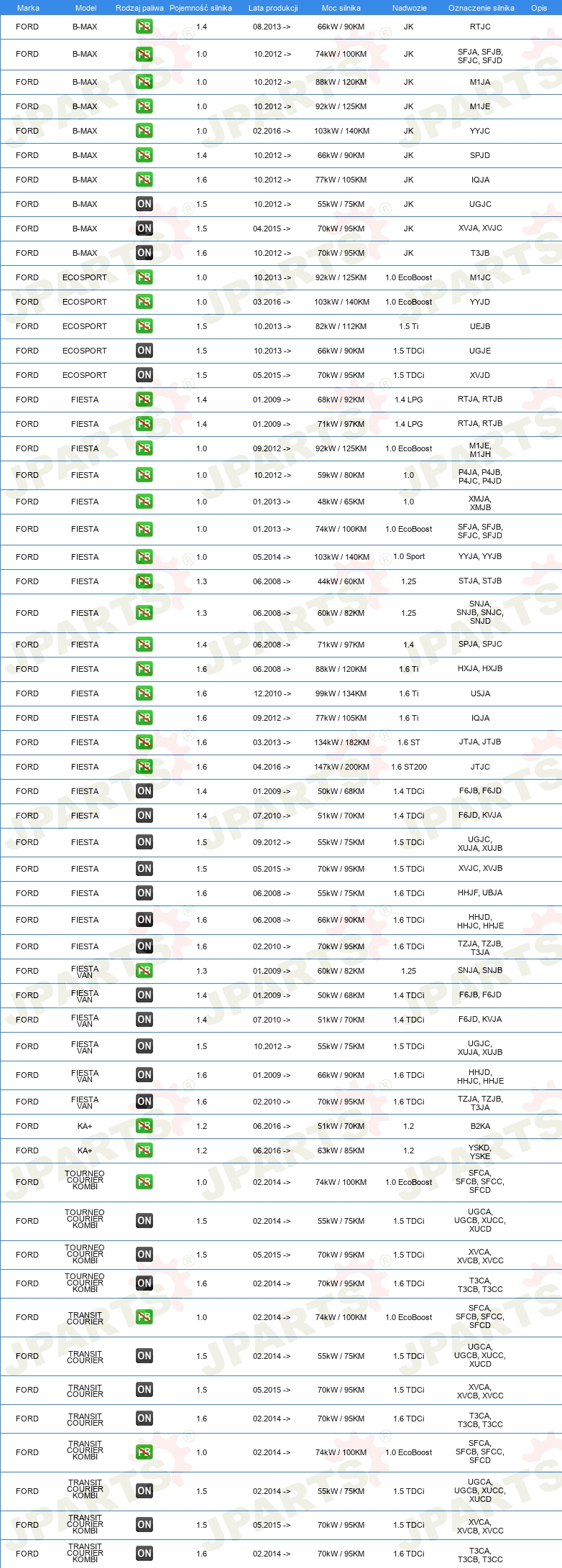Click the ON diesel icon in the FIESTA HHJF, UBJA row

(x=144, y=893)
